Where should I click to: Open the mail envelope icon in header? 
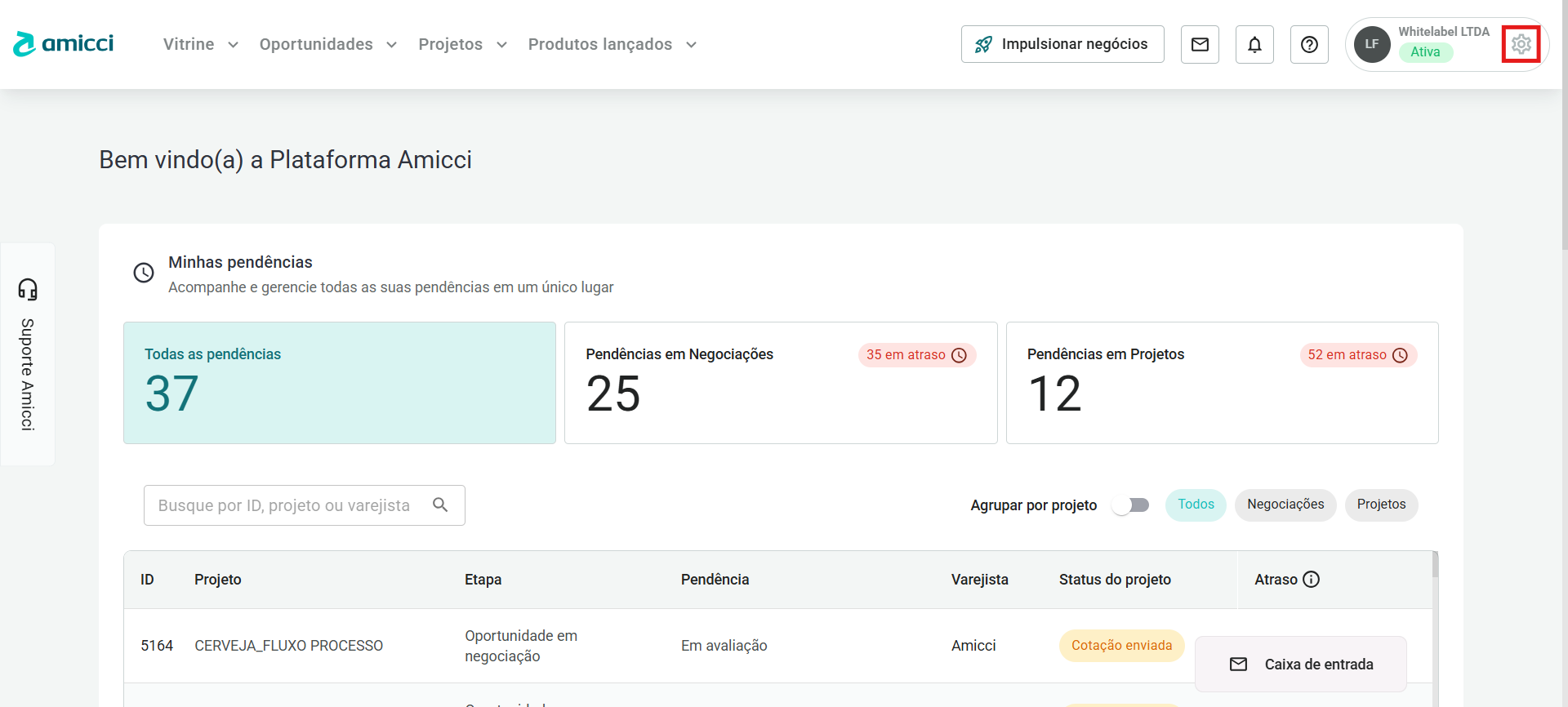(1200, 44)
